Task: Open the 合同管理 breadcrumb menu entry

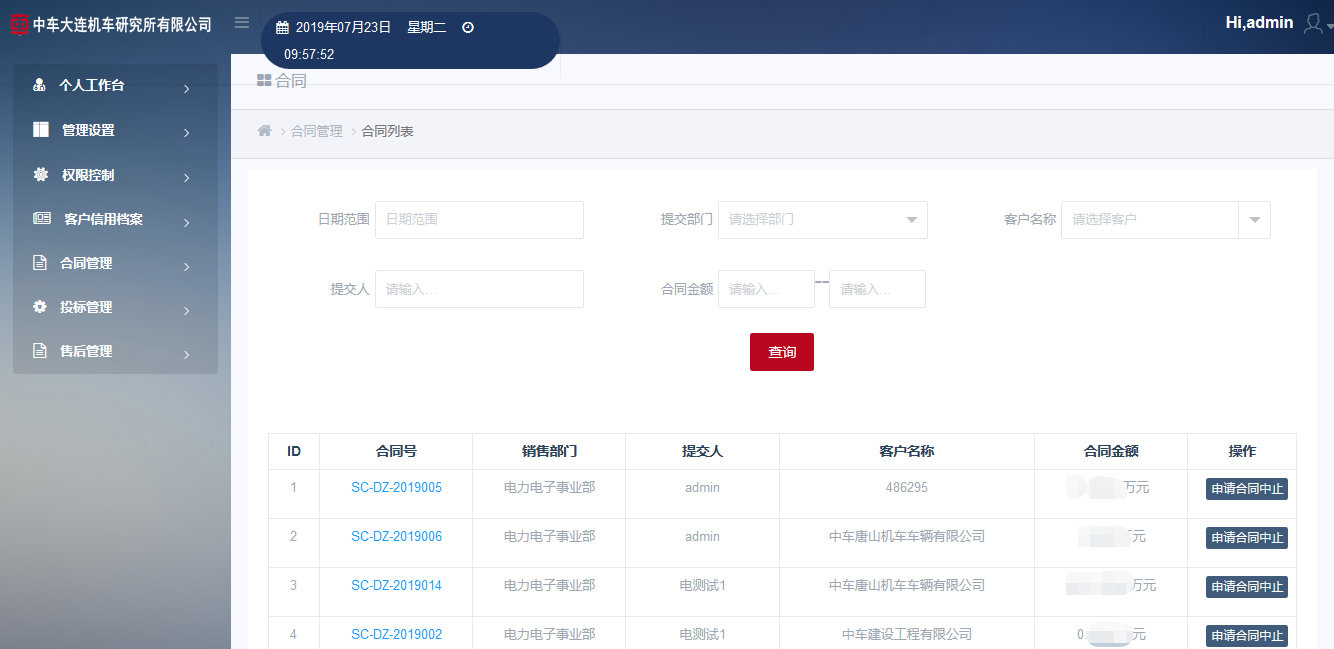Action: (315, 130)
